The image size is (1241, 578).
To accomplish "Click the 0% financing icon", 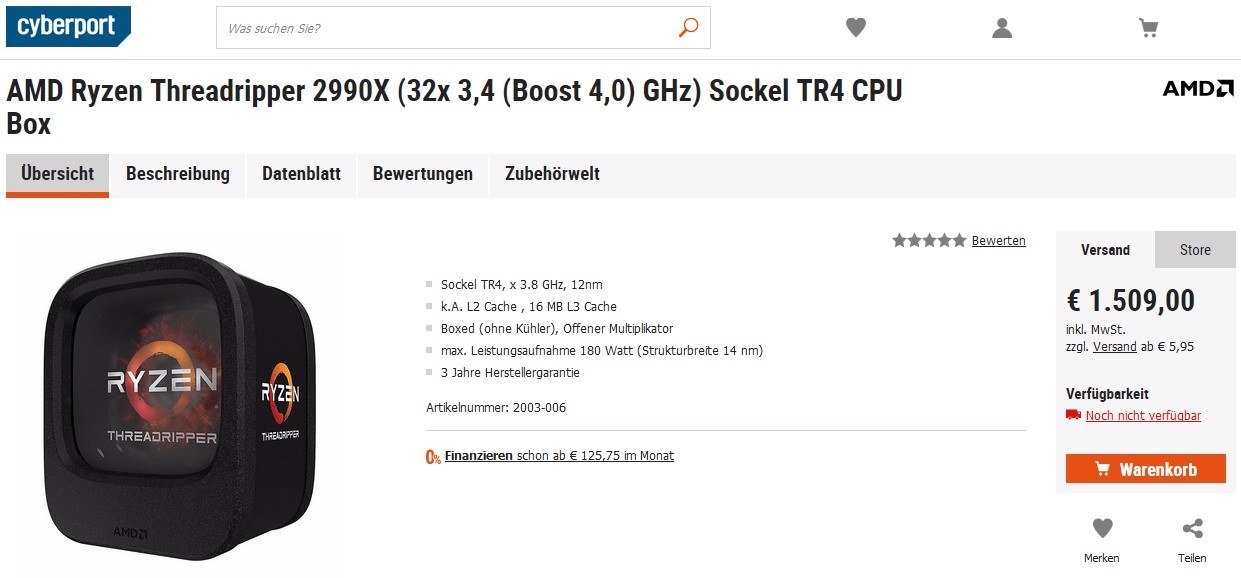I will 433,456.
